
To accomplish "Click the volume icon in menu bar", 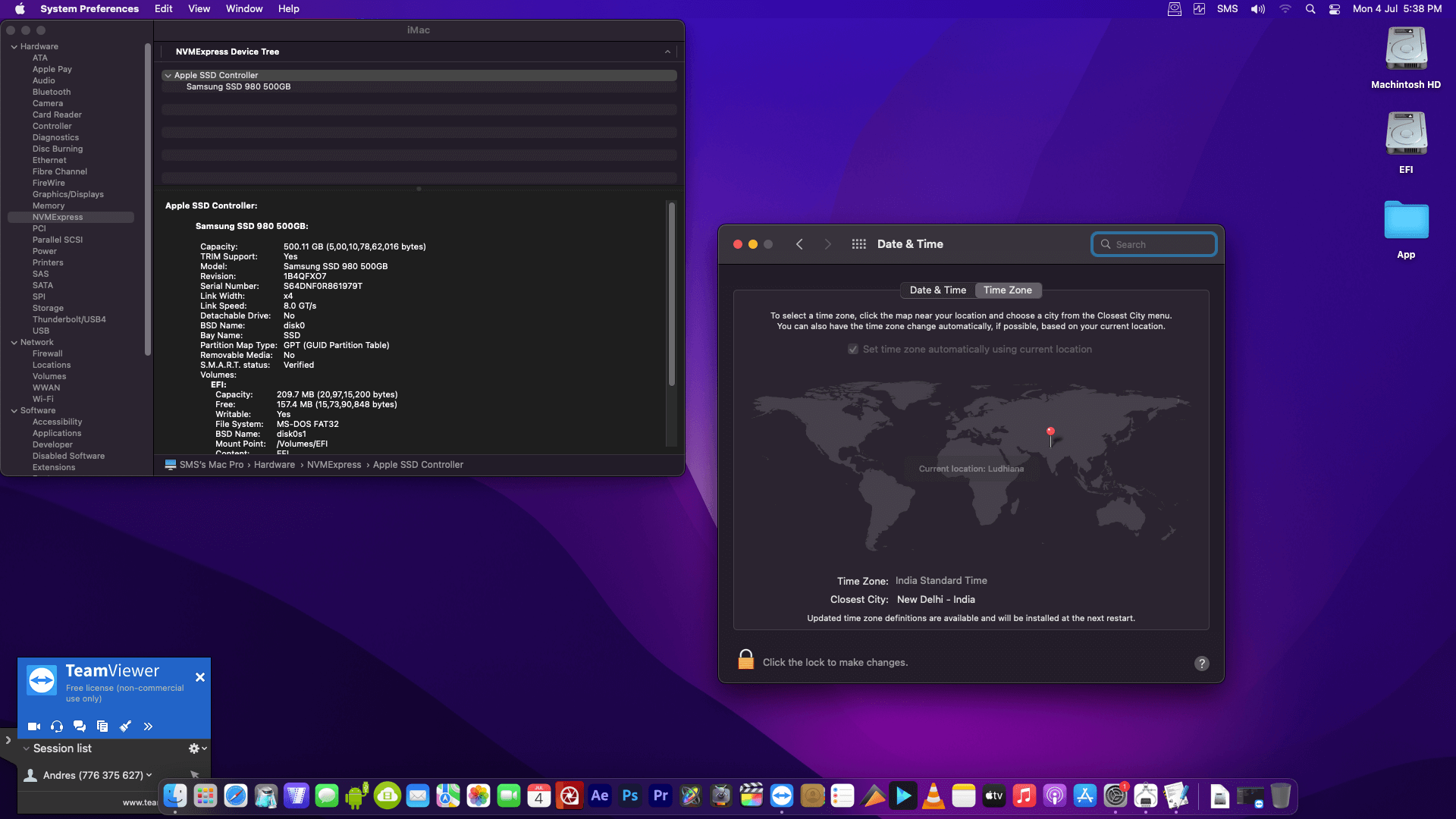I will coord(1258,9).
